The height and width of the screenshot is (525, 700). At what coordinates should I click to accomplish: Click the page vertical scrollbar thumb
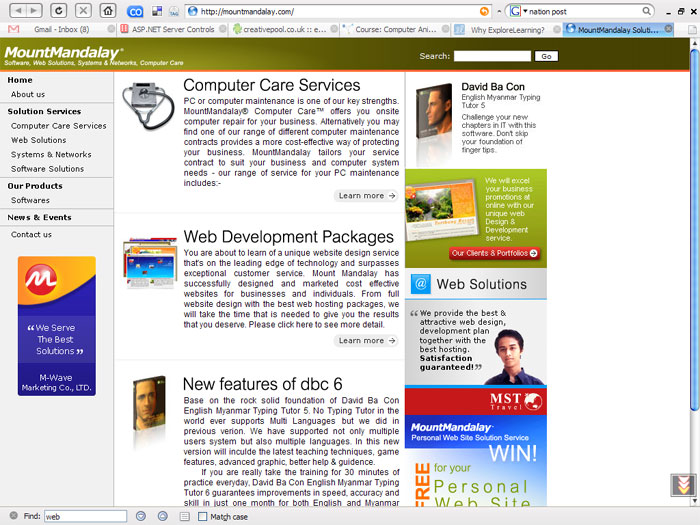pyautogui.click(x=694, y=230)
